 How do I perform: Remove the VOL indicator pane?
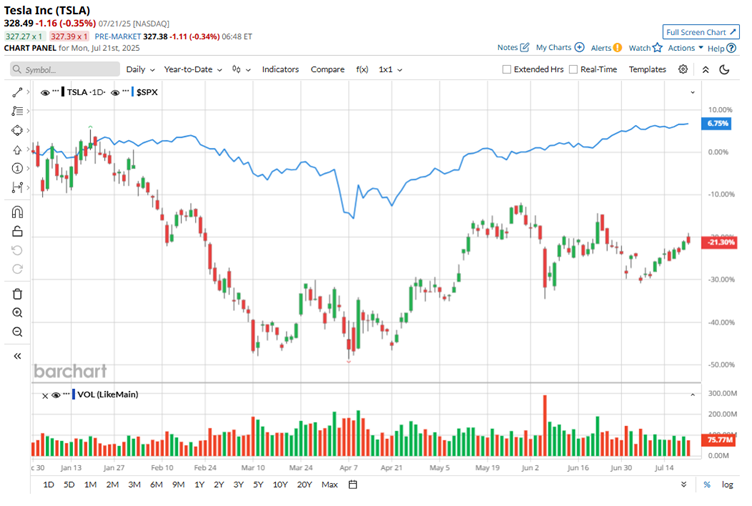coord(45,396)
